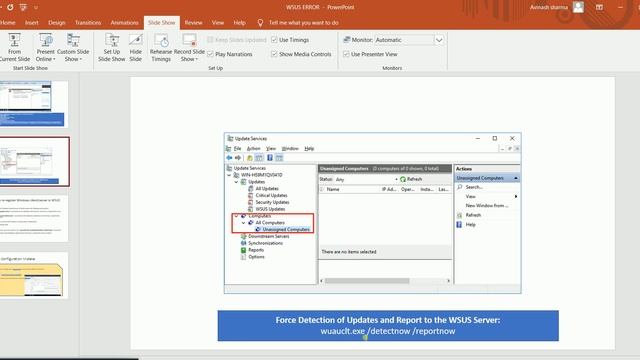The height and width of the screenshot is (360, 640).
Task: Select the text-only slide thumbnail about registering Windows client
Action: pyautogui.click(x=33, y=218)
